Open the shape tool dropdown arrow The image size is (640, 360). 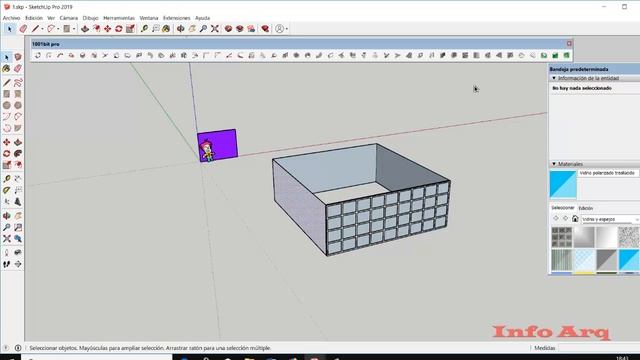tap(74, 29)
